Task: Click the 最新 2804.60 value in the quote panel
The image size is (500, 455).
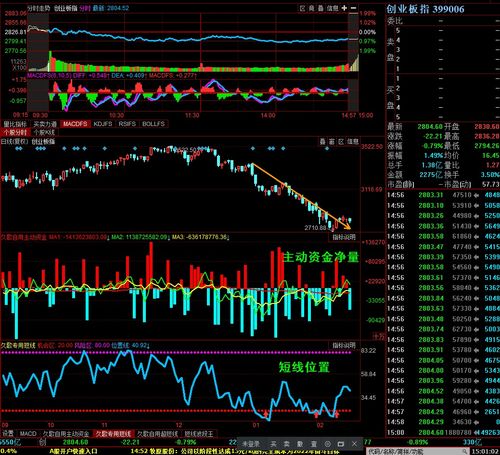Action: coord(430,127)
